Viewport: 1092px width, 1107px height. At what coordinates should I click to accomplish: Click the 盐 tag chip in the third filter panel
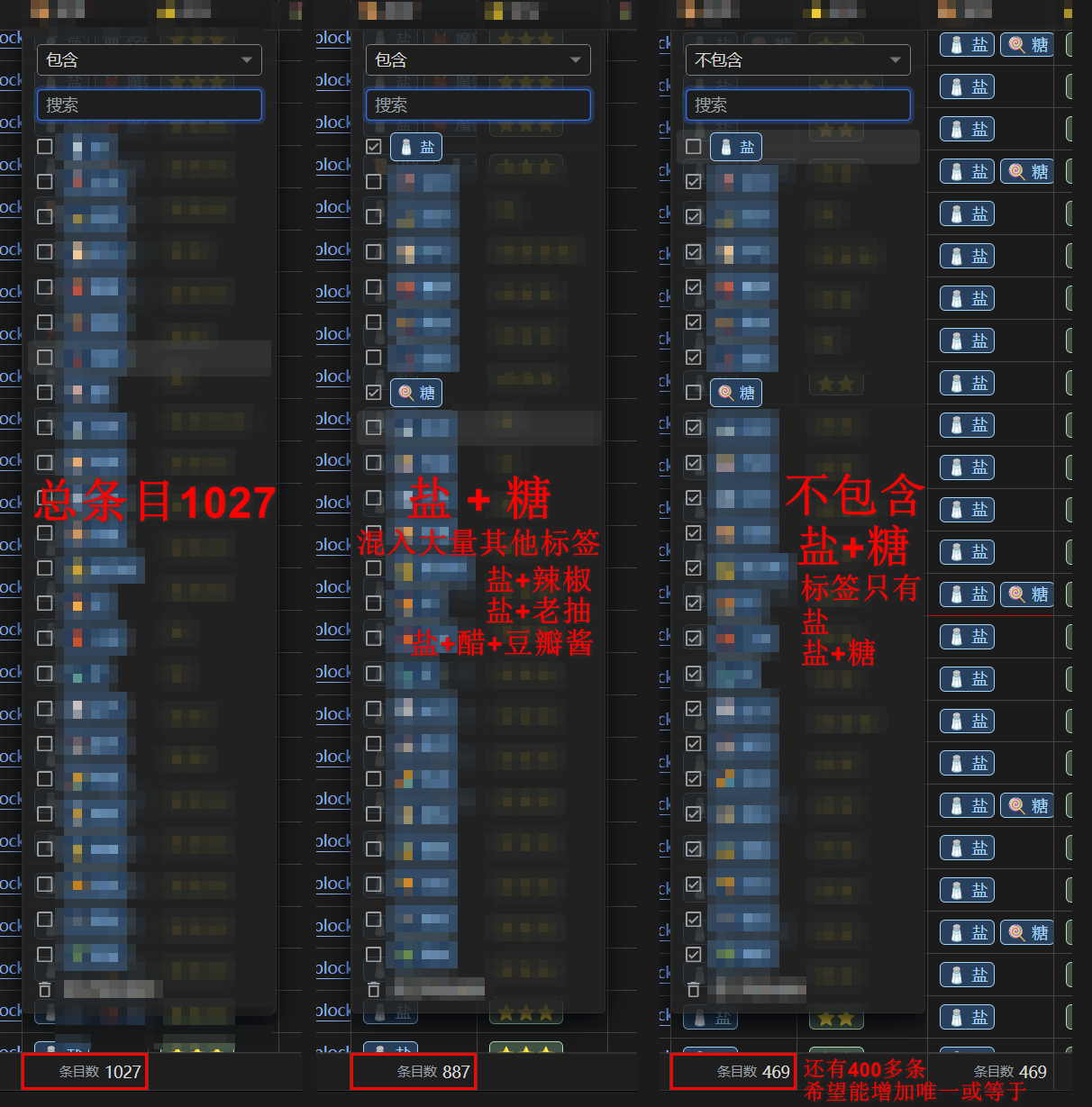pos(735,147)
